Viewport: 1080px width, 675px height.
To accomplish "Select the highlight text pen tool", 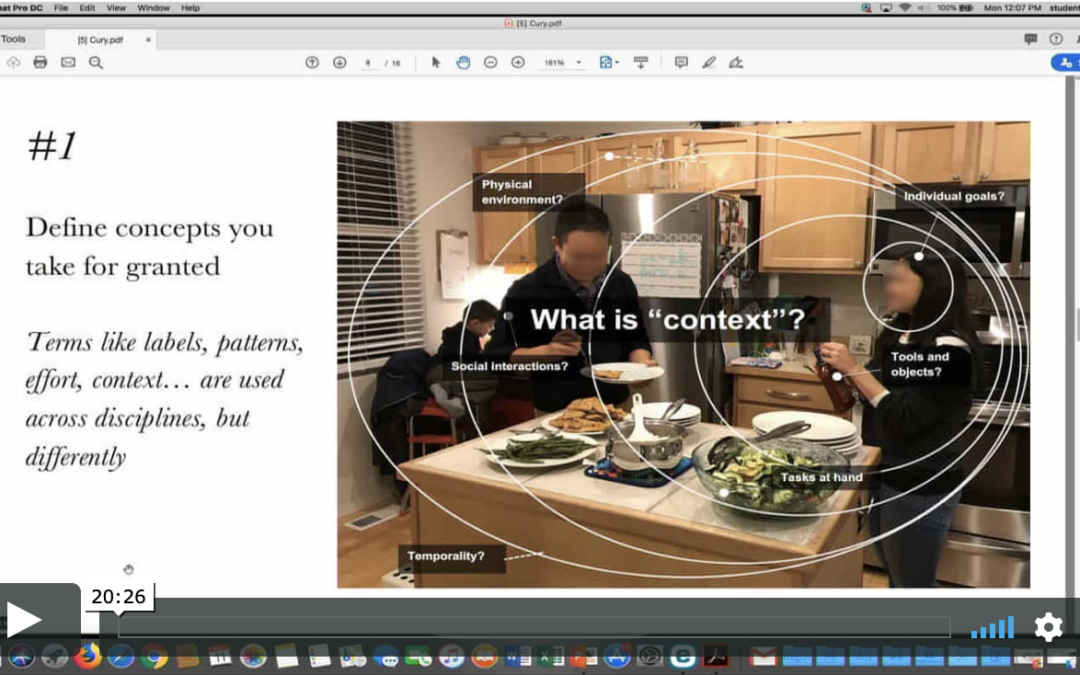I will click(709, 63).
